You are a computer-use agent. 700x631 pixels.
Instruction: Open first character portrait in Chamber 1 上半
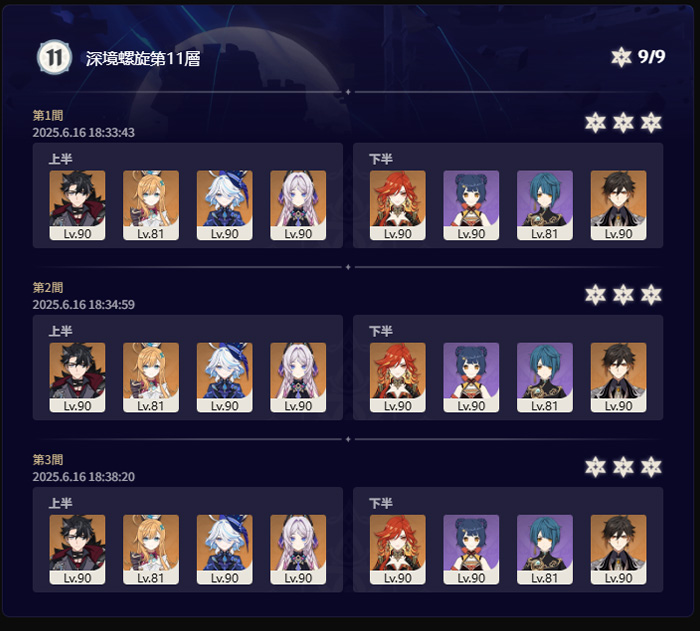tap(77, 205)
